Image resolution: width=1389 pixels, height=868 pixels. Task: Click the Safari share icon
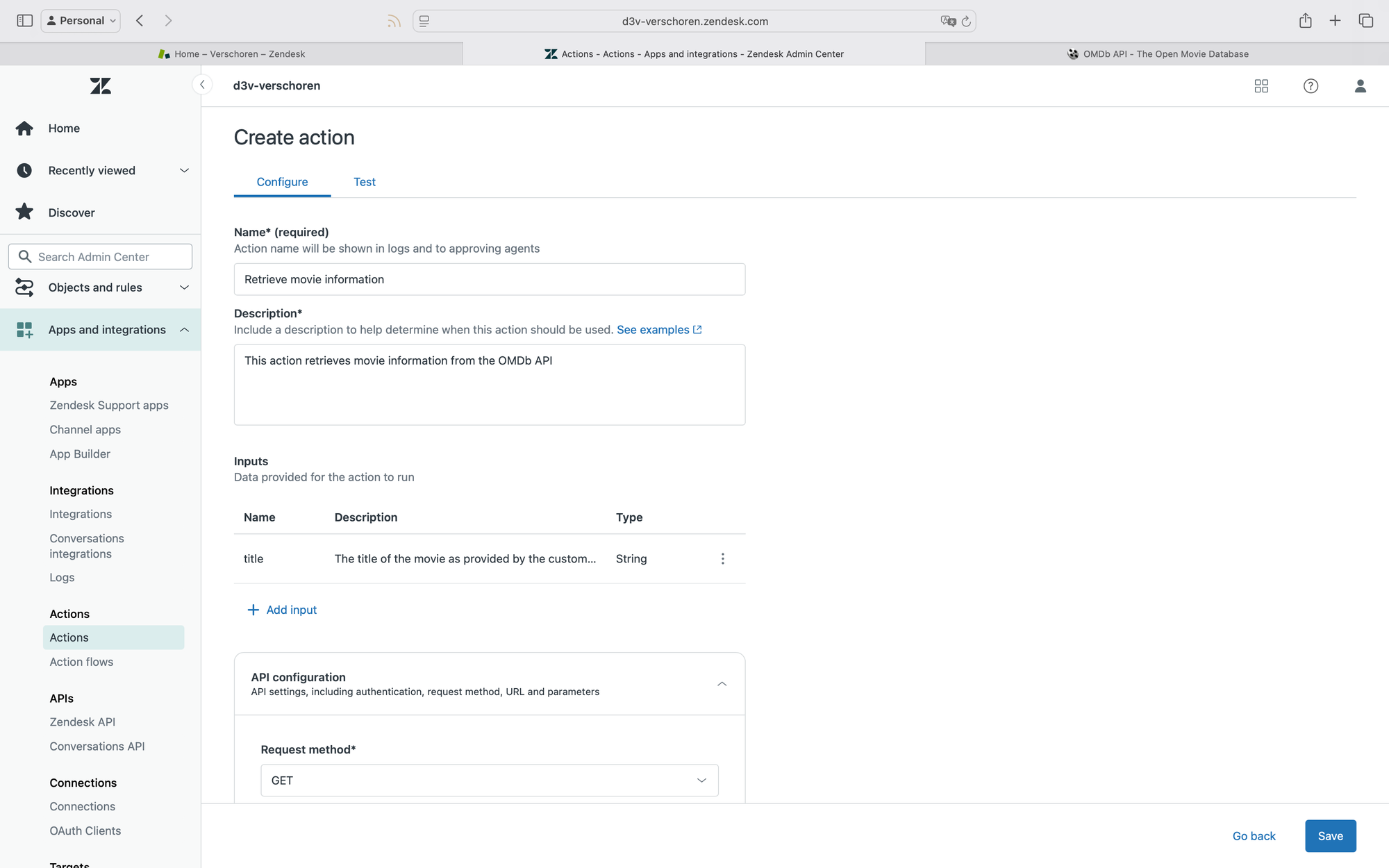[1305, 21]
